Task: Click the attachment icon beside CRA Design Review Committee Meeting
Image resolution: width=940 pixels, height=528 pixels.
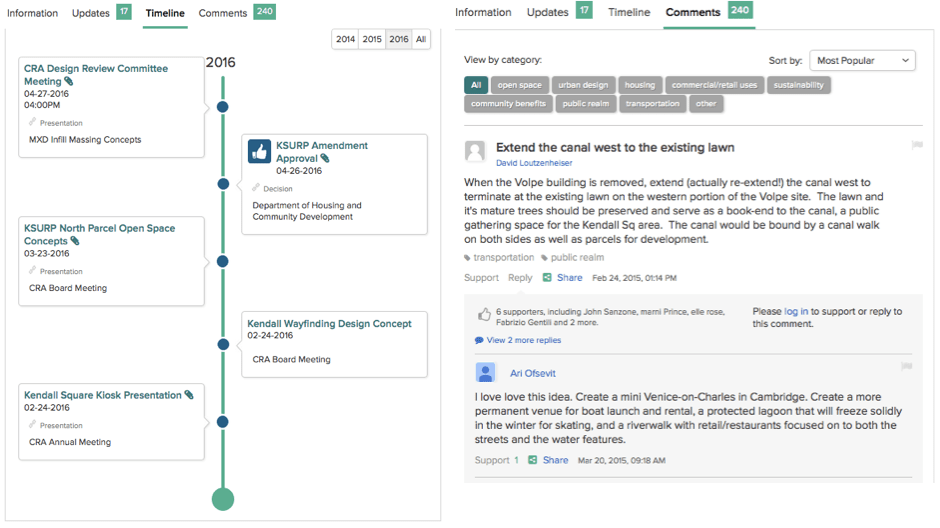Action: [69, 82]
